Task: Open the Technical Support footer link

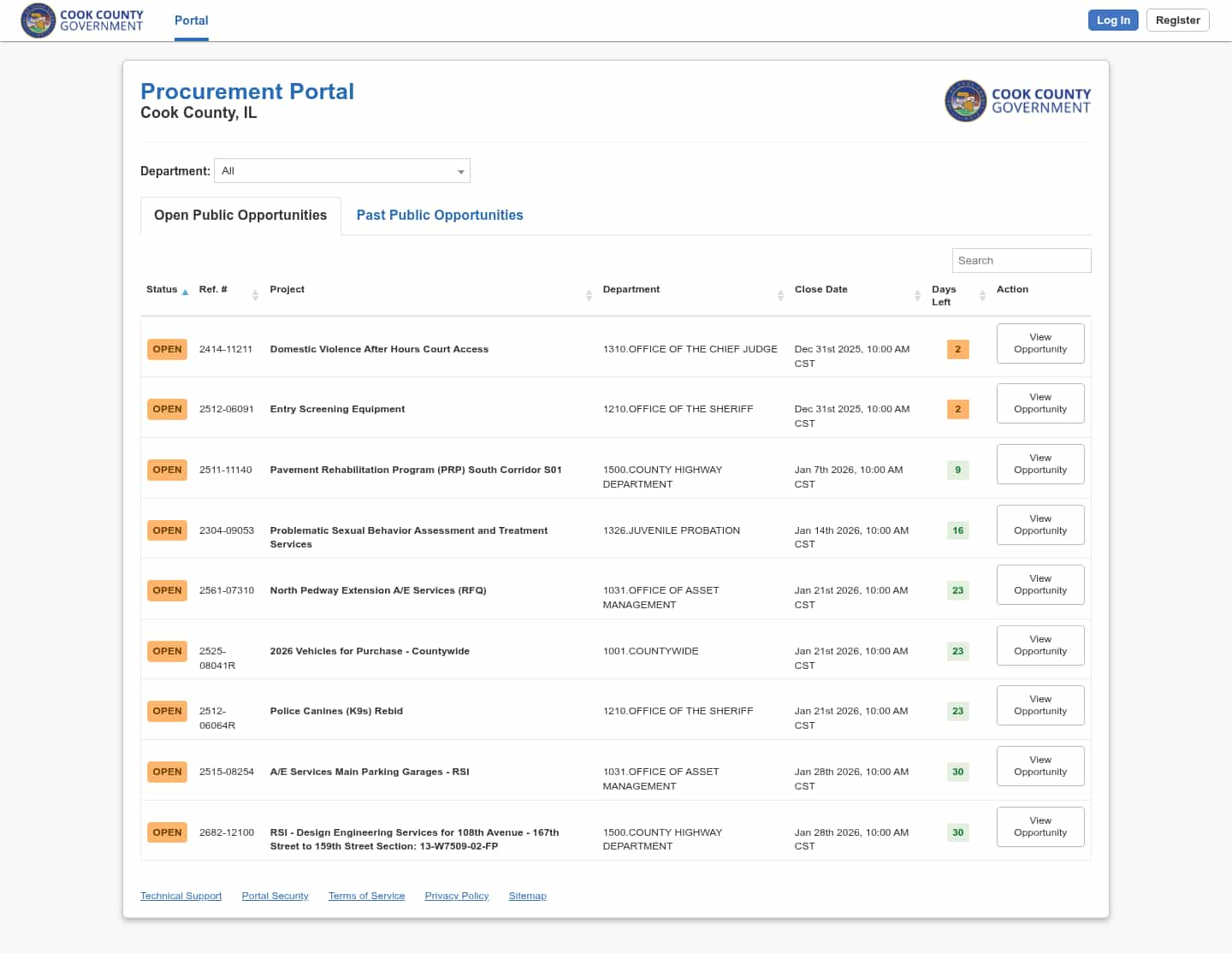Action: pyautogui.click(x=181, y=896)
